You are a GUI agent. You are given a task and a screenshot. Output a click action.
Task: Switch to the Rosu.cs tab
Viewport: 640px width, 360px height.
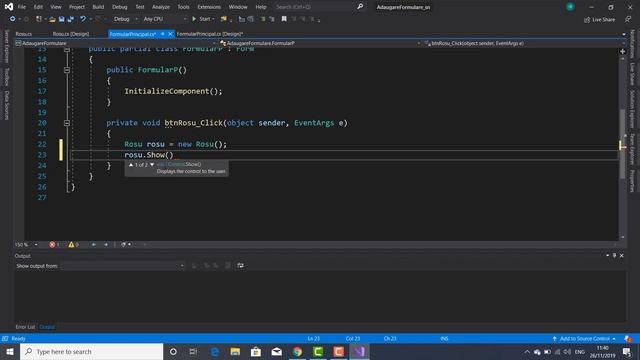[x=24, y=34]
